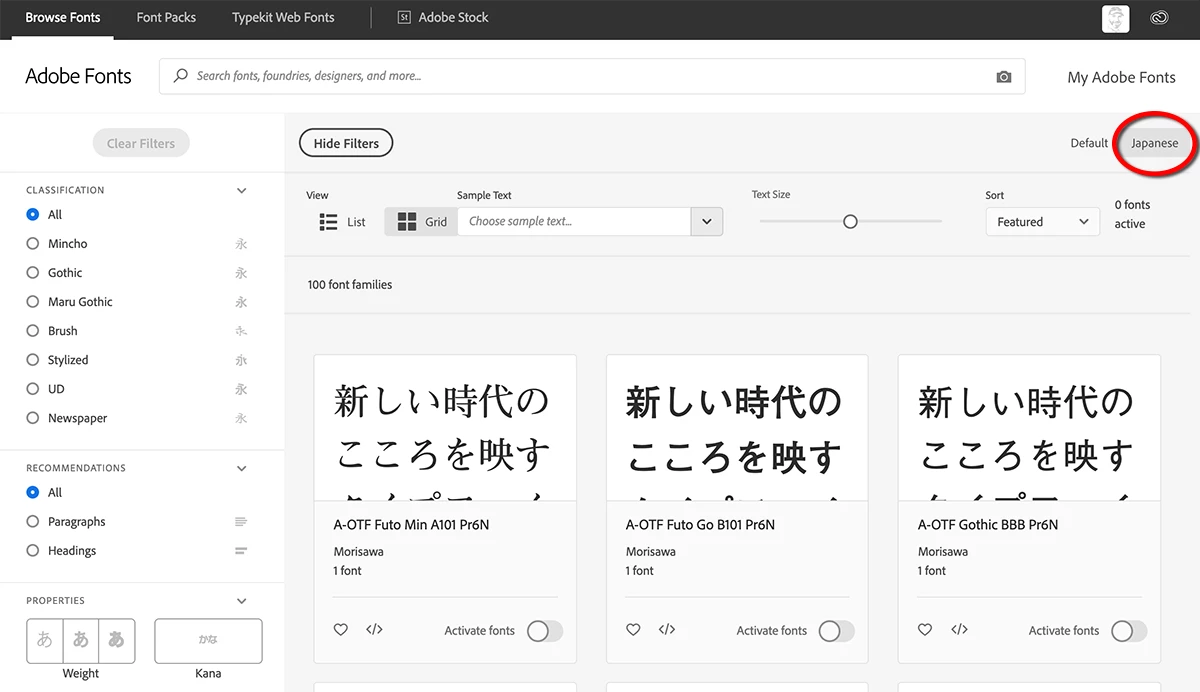
Task: Go to Adobe Fonts home logo
Action: 78,76
